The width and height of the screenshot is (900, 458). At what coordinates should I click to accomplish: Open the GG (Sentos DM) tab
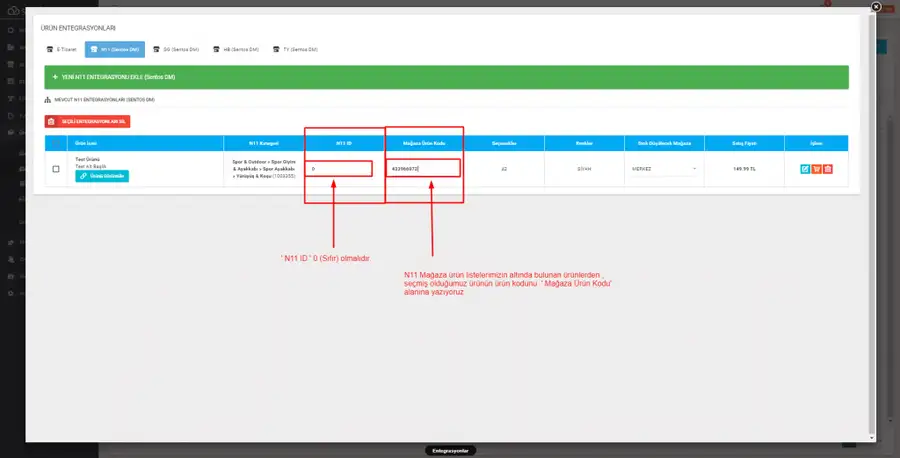point(176,49)
